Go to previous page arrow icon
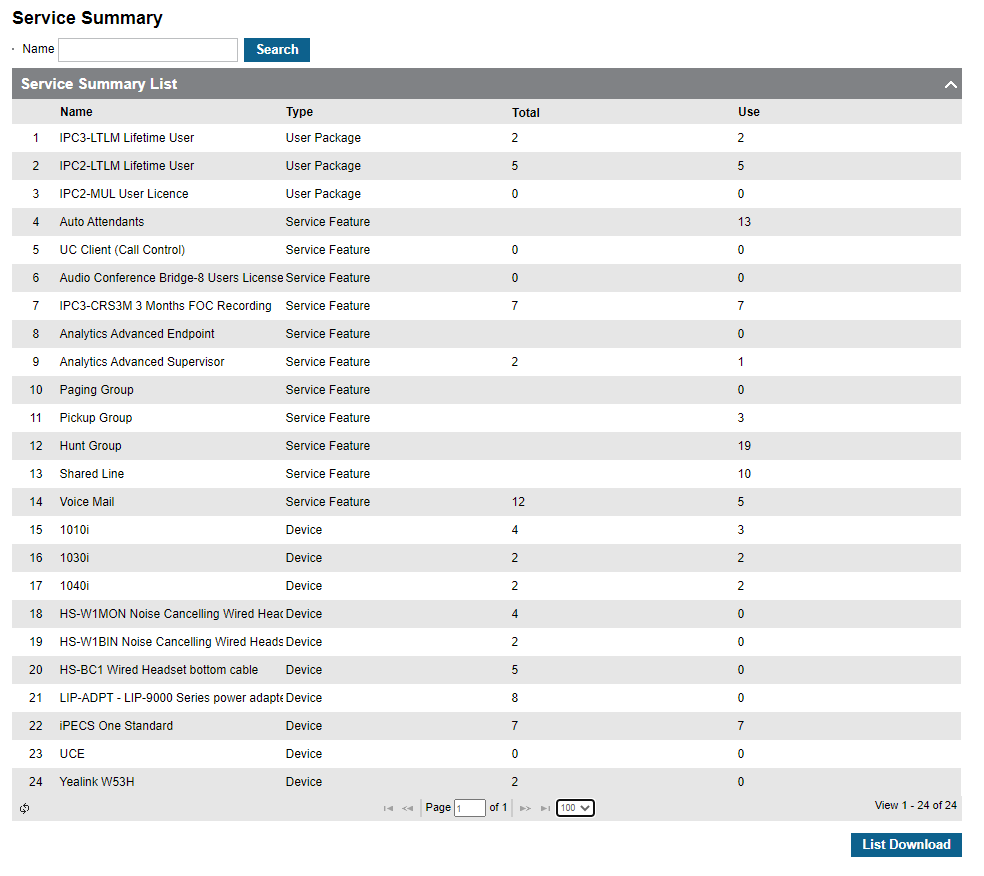Image resolution: width=984 pixels, height=876 pixels. [x=408, y=808]
